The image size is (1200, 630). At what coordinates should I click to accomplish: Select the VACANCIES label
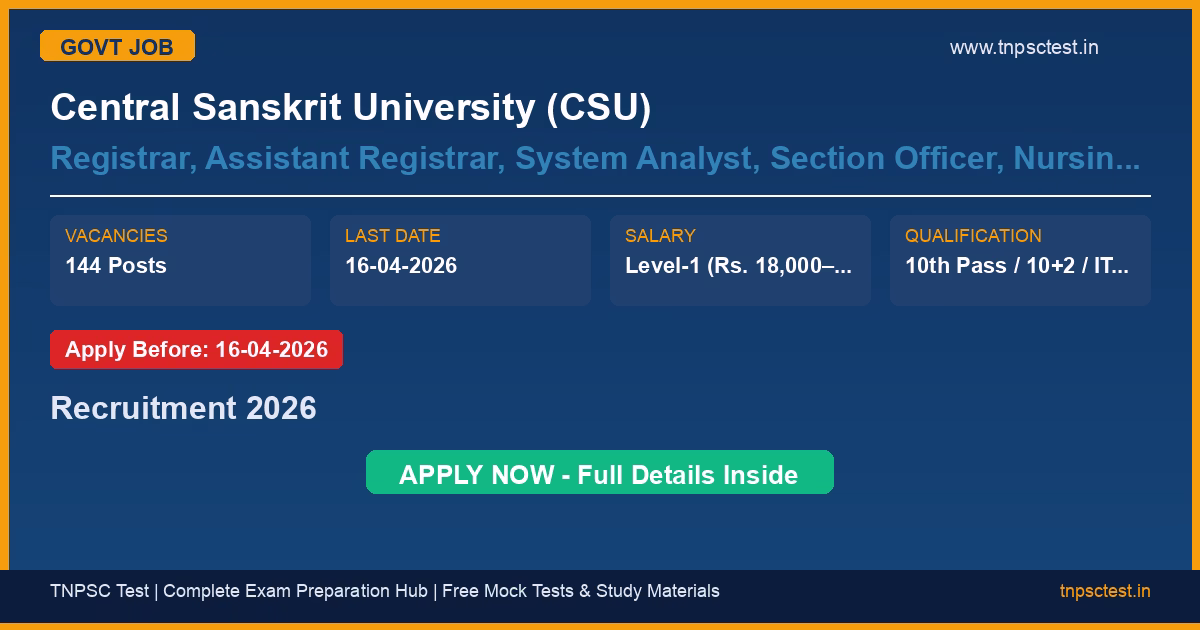116,236
